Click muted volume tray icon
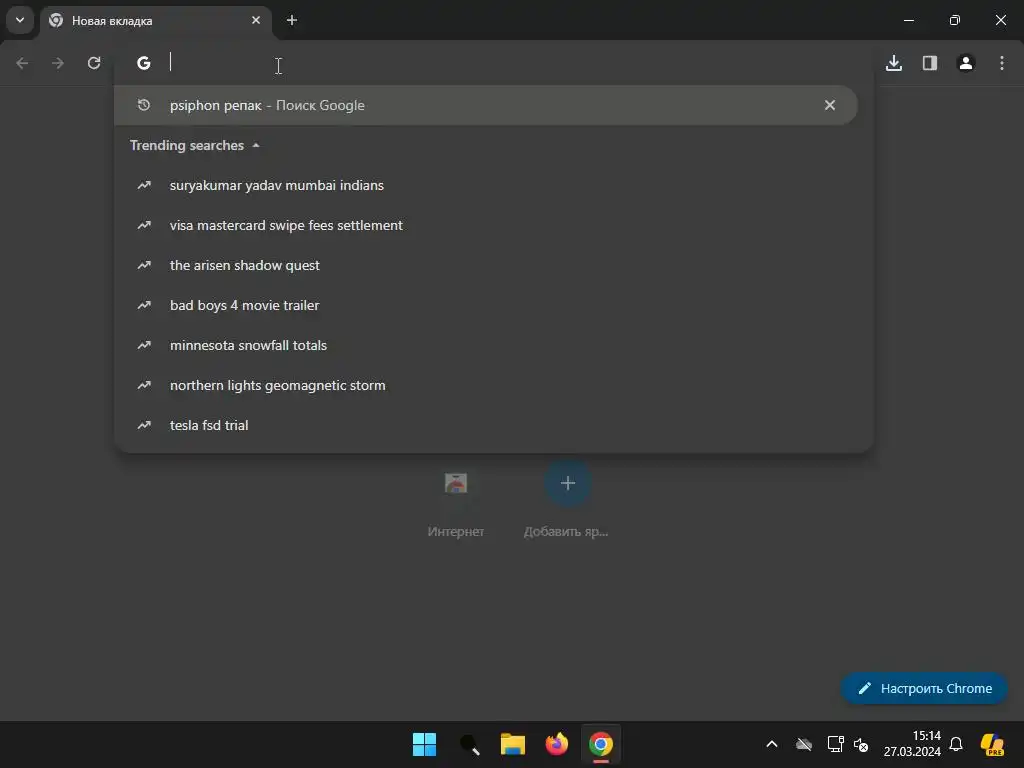The image size is (1024, 768). point(861,744)
